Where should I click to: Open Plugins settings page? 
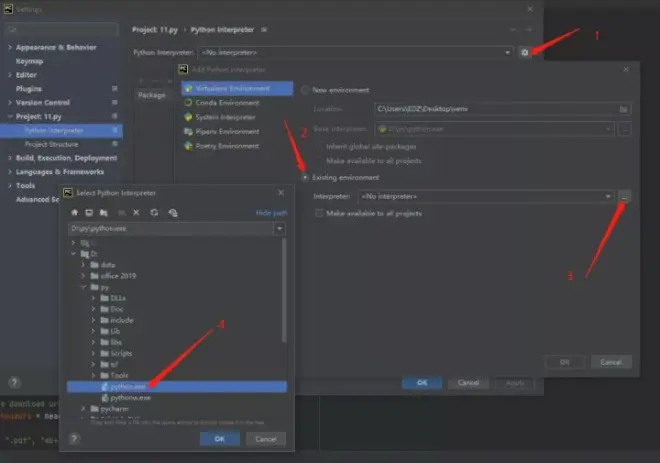[x=29, y=89]
